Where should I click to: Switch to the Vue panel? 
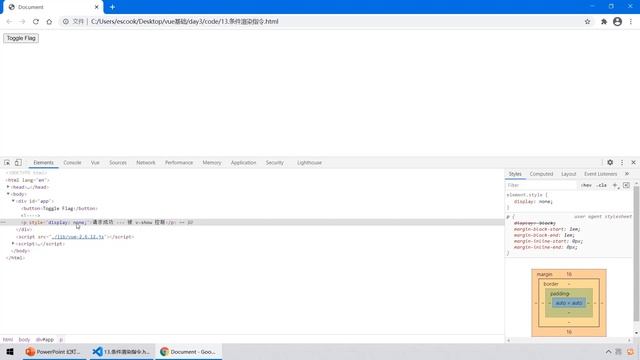(95, 162)
